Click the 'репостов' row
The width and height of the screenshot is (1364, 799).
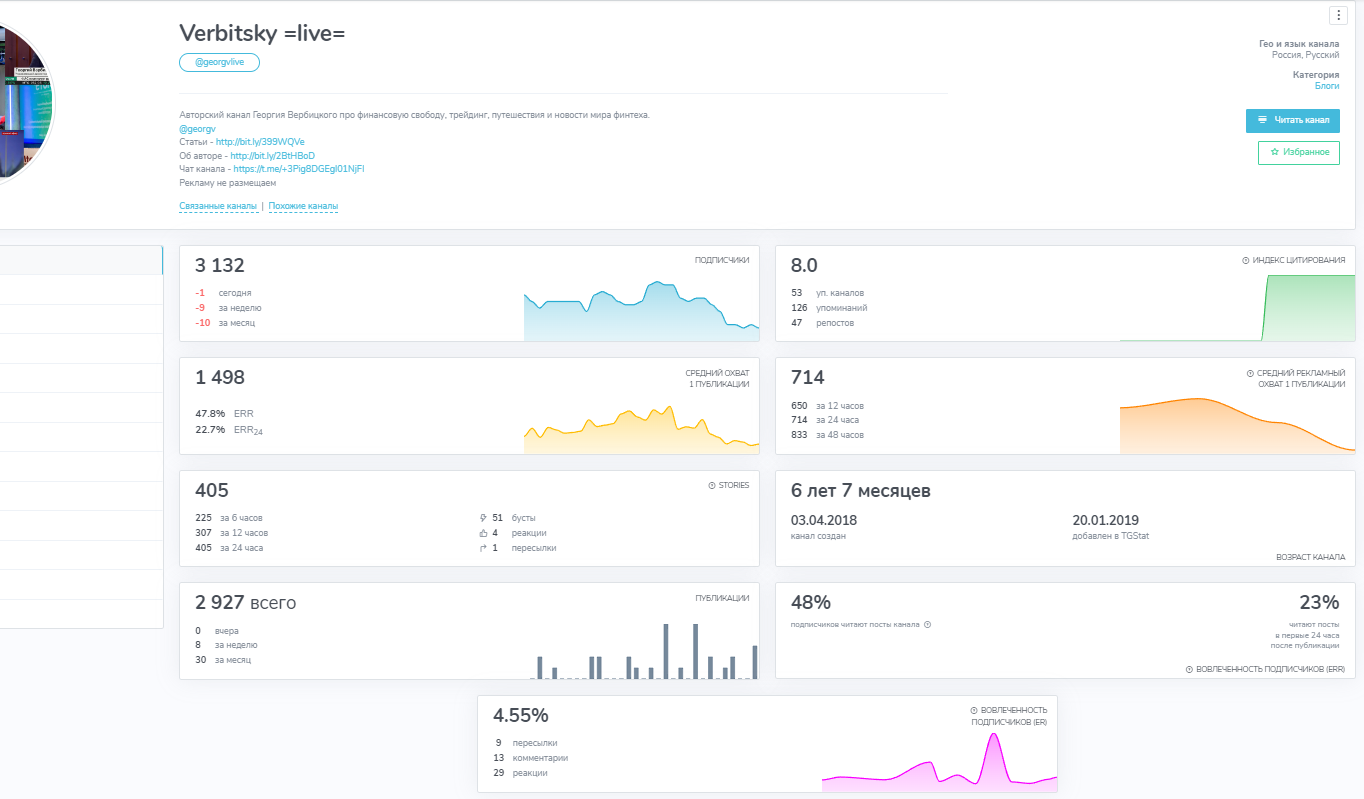(x=823, y=323)
